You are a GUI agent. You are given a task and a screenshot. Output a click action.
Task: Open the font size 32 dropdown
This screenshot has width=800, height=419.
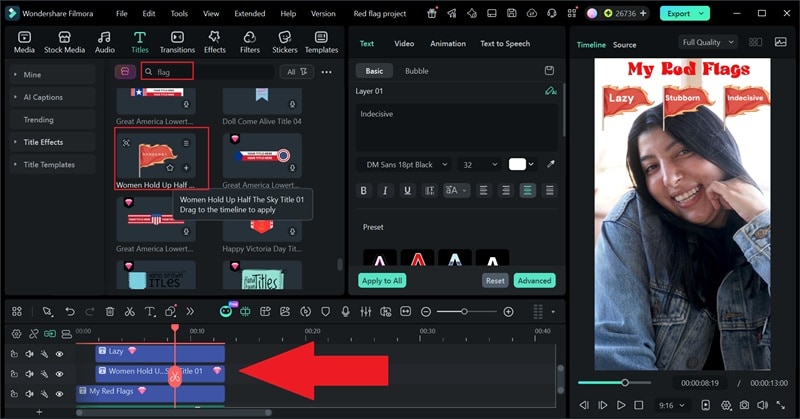click(480, 164)
